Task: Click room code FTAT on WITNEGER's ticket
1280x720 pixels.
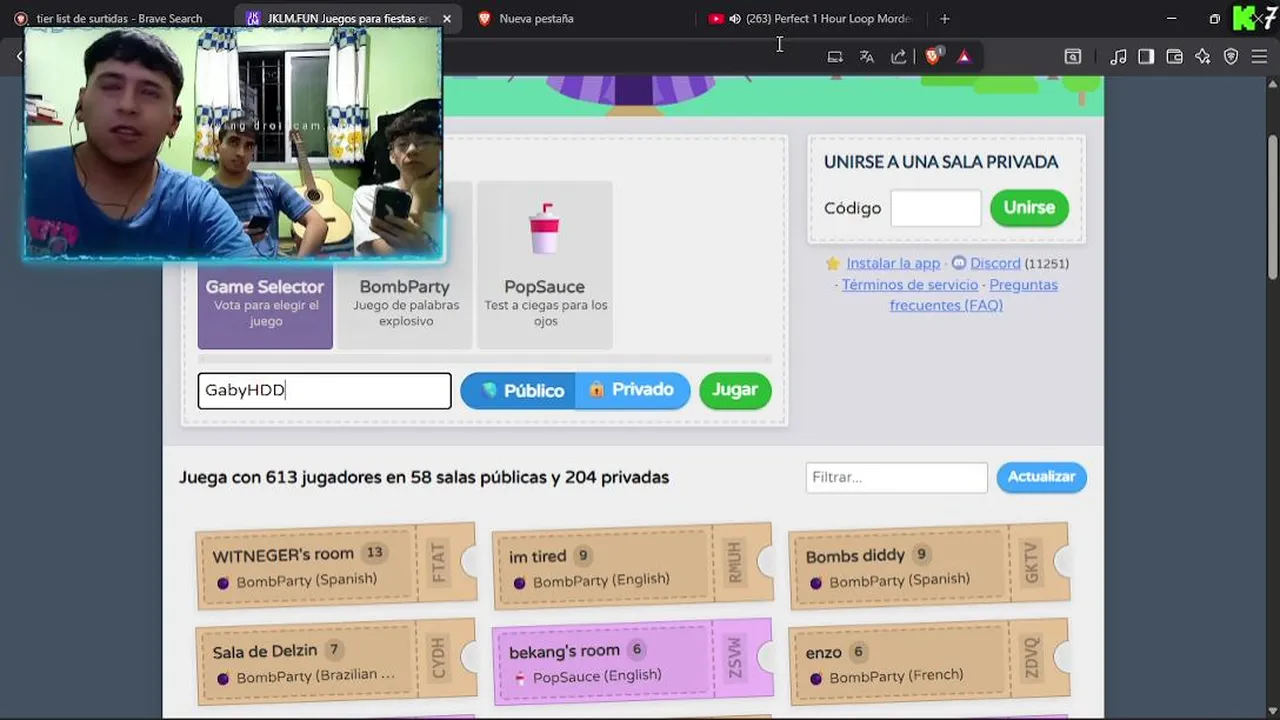Action: 438,564
